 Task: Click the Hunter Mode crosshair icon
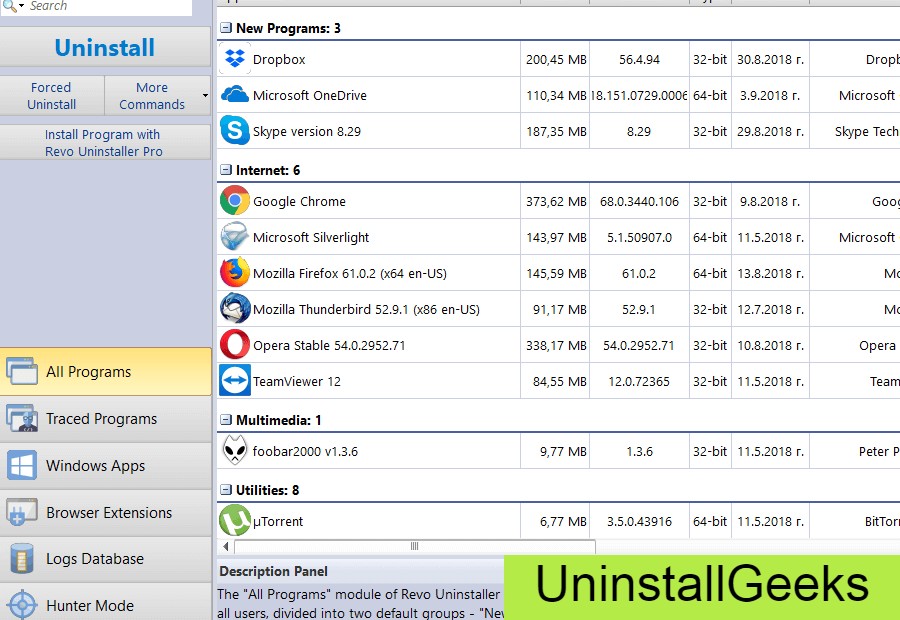click(x=22, y=604)
